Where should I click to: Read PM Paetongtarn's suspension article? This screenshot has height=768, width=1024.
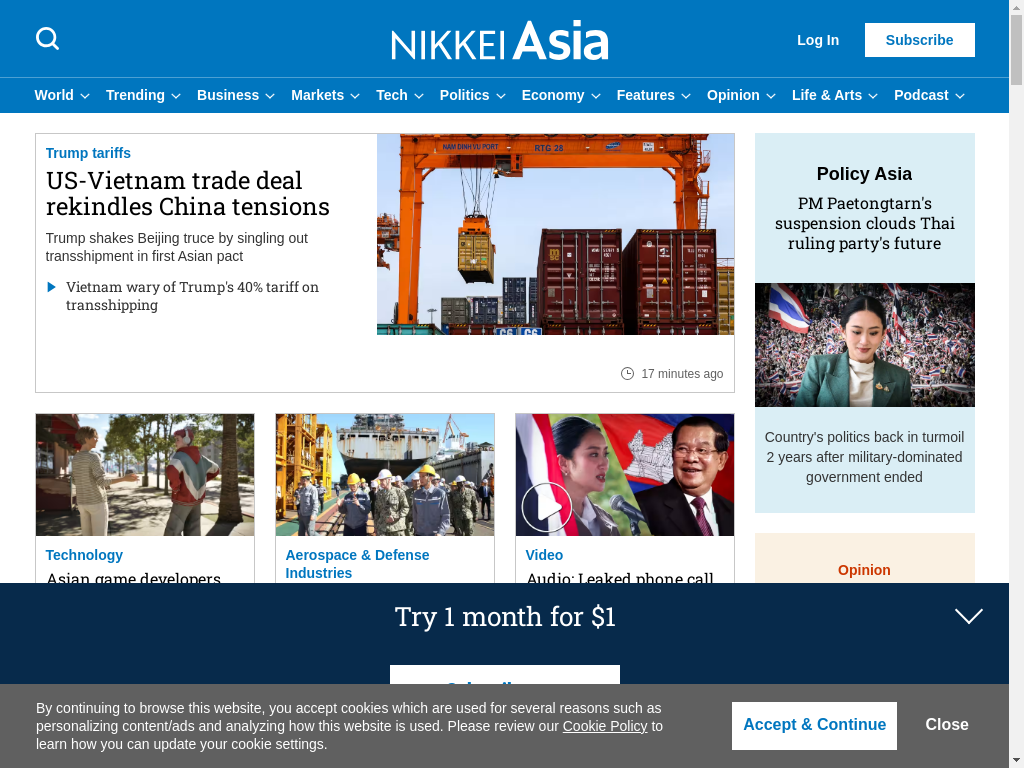click(864, 223)
